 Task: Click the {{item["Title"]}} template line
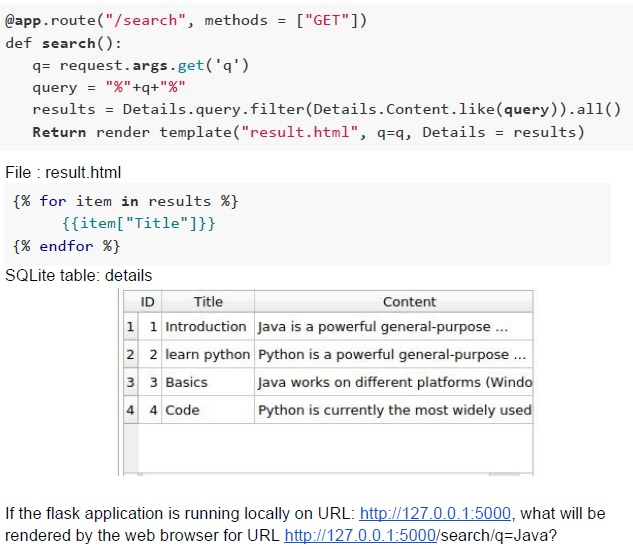[139, 223]
